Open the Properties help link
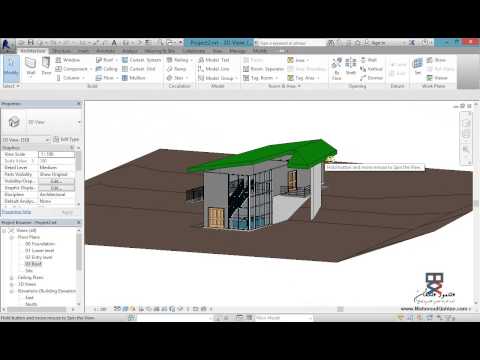This screenshot has height=360, width=480. (x=16, y=212)
